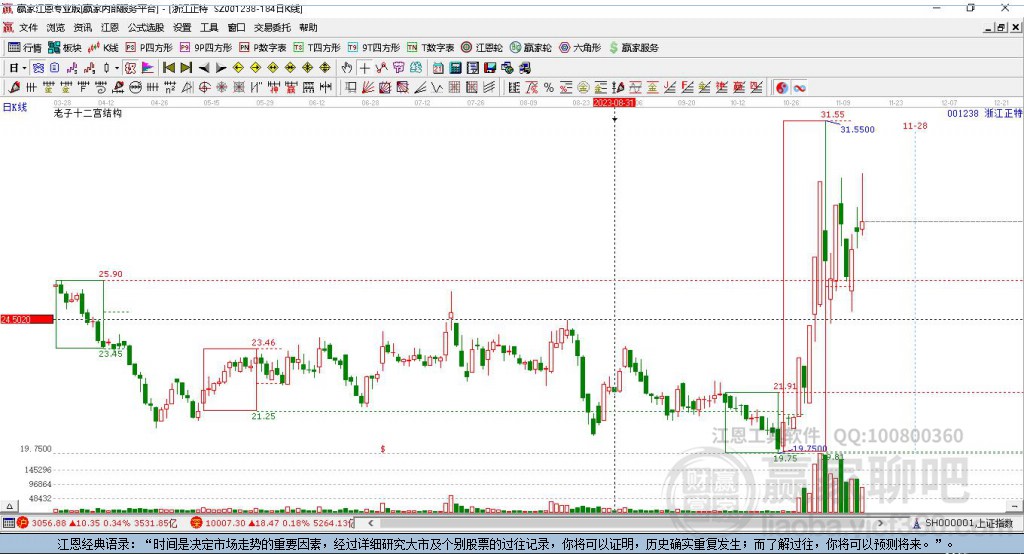Select the 2023-08-31 date marker

tap(614, 103)
